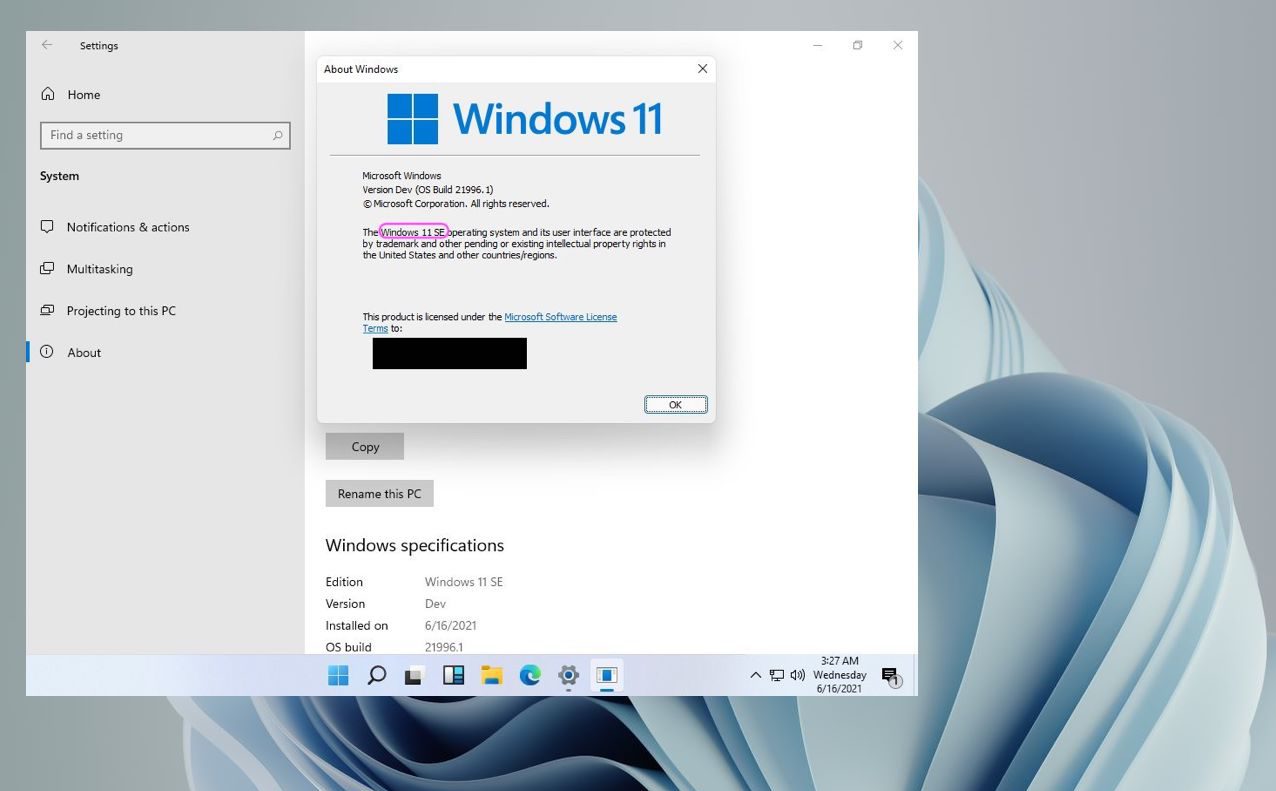The height and width of the screenshot is (791, 1276).
Task: Click OK in the About Windows dialog
Action: 675,404
